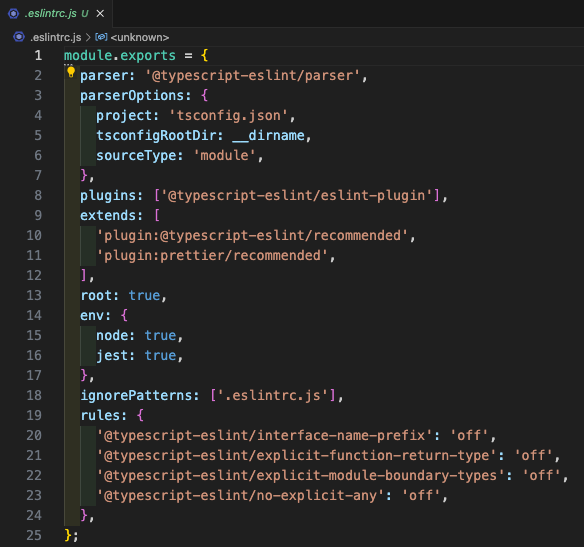Click 'interface-name-prefix' rule on line 20
584x547 pixels.
click(264, 435)
